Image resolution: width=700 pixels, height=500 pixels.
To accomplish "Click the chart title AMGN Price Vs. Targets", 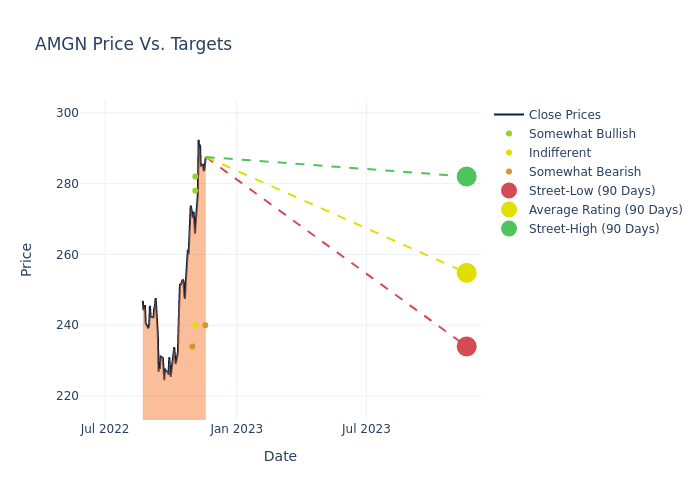I will 133,44.
